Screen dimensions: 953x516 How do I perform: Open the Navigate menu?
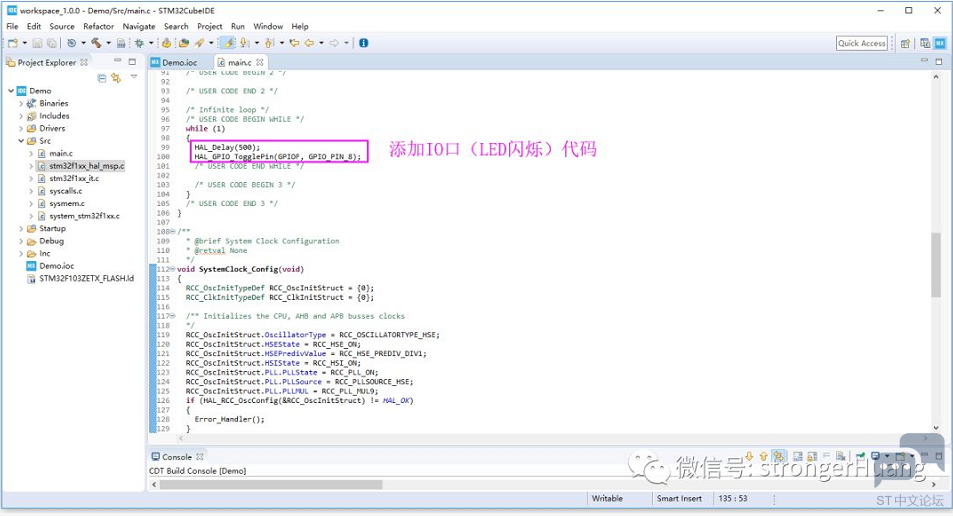(139, 26)
